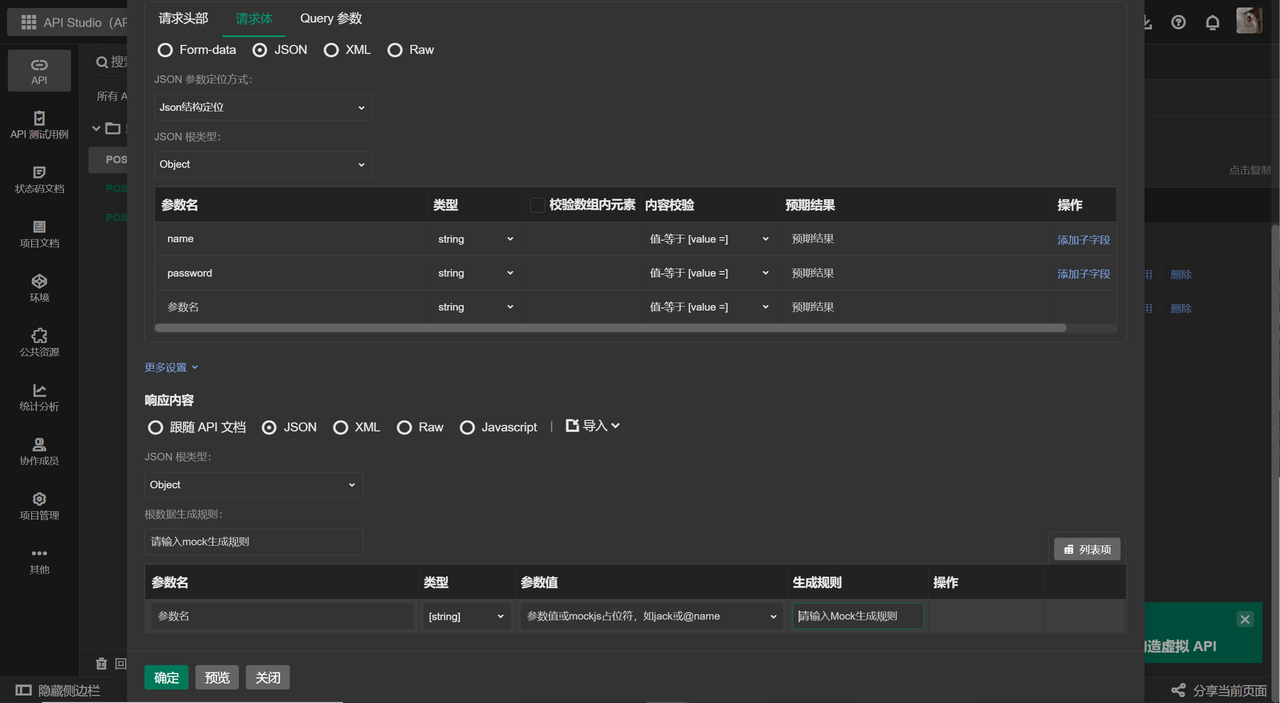Expand 更多设置 section
This screenshot has height=703, width=1280.
pos(171,367)
